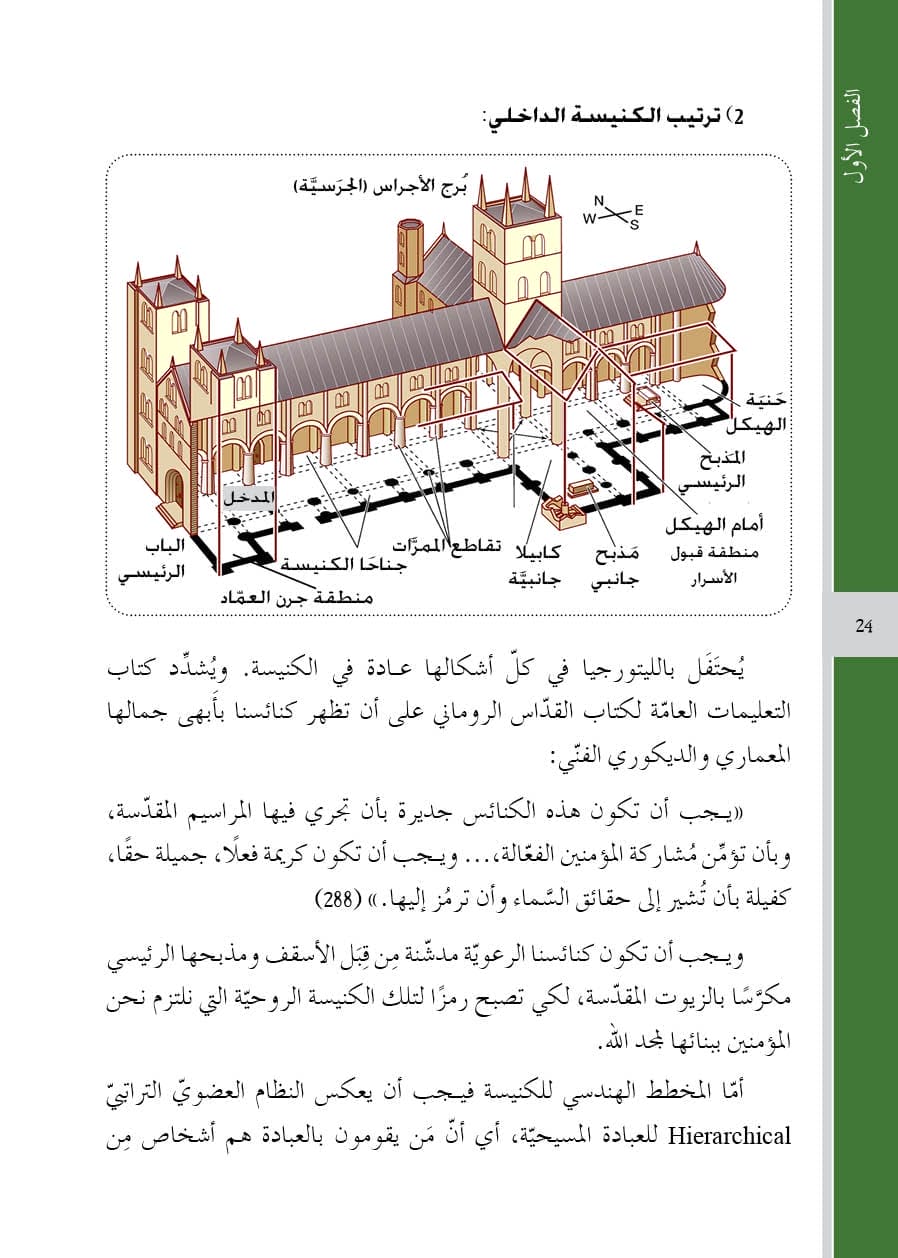Click the 'حَنيَة الهيكل' label
This screenshot has height=1258, width=898.
tap(758, 414)
